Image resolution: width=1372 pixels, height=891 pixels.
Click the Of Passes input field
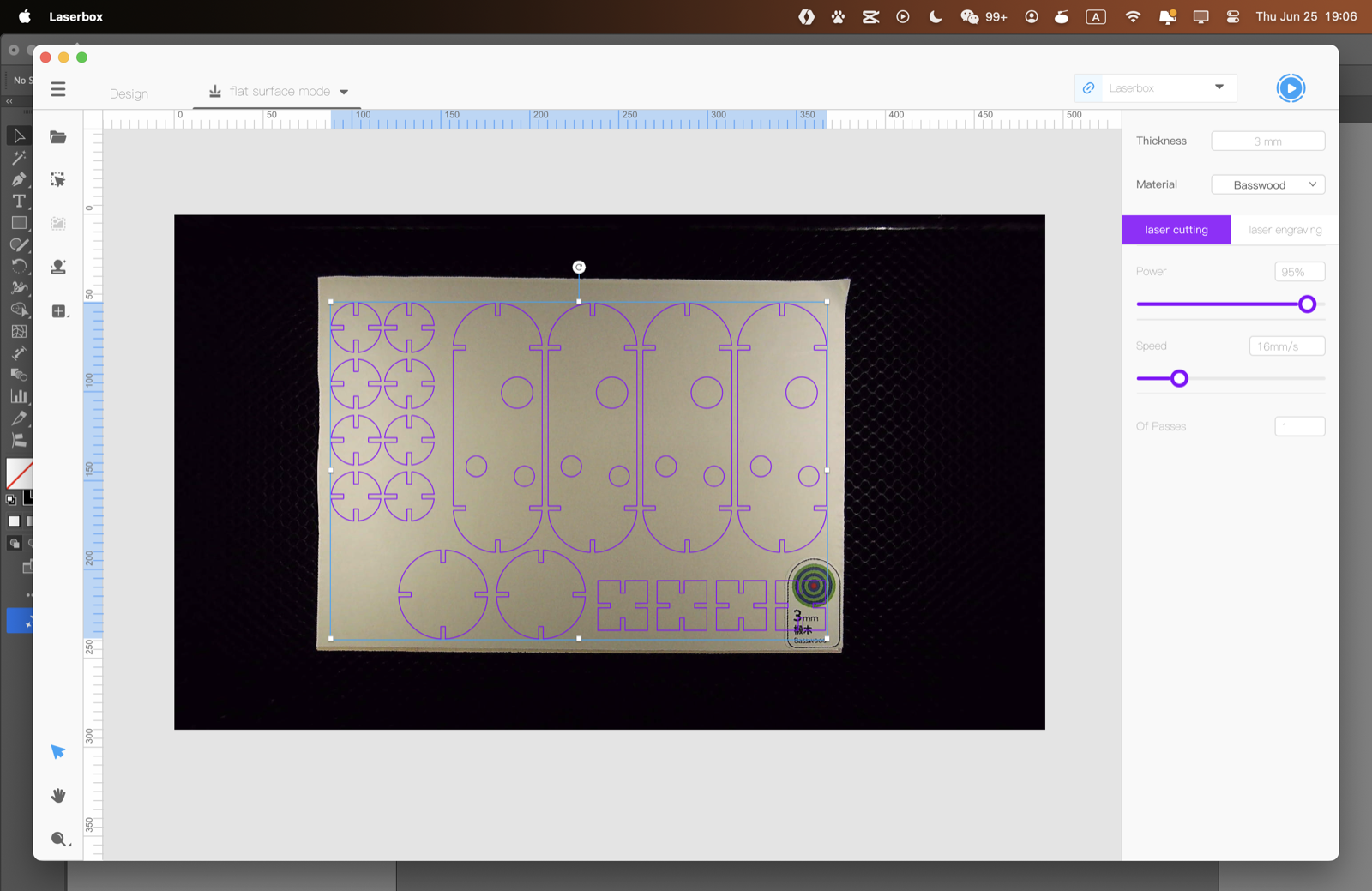coord(1299,426)
